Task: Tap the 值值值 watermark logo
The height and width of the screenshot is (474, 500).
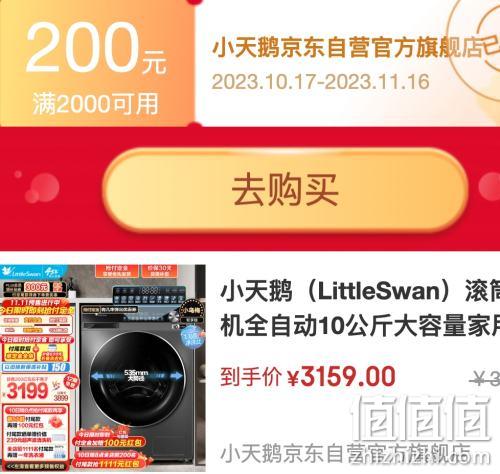Action: click(x=421, y=418)
